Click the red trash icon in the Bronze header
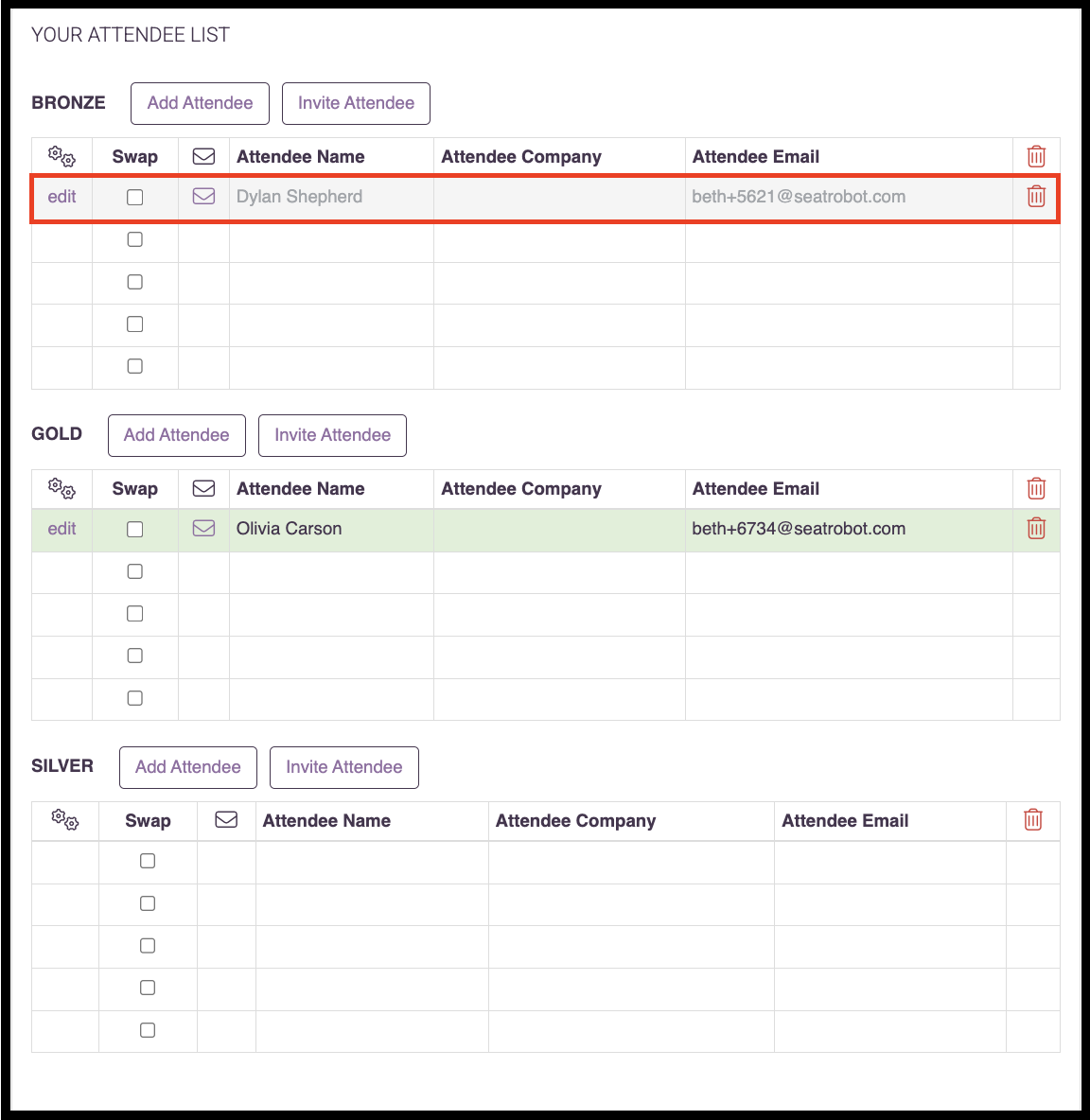Viewport: 1090px width, 1120px height. (1036, 156)
